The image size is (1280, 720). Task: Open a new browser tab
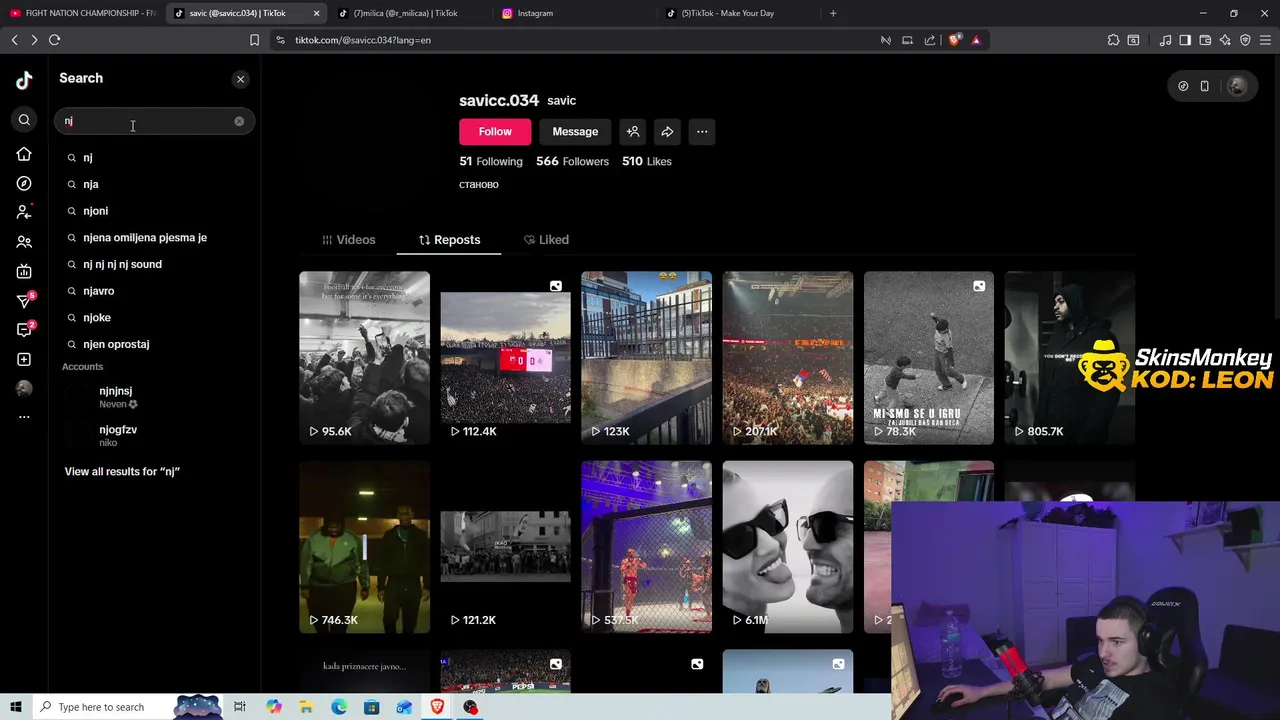832,13
